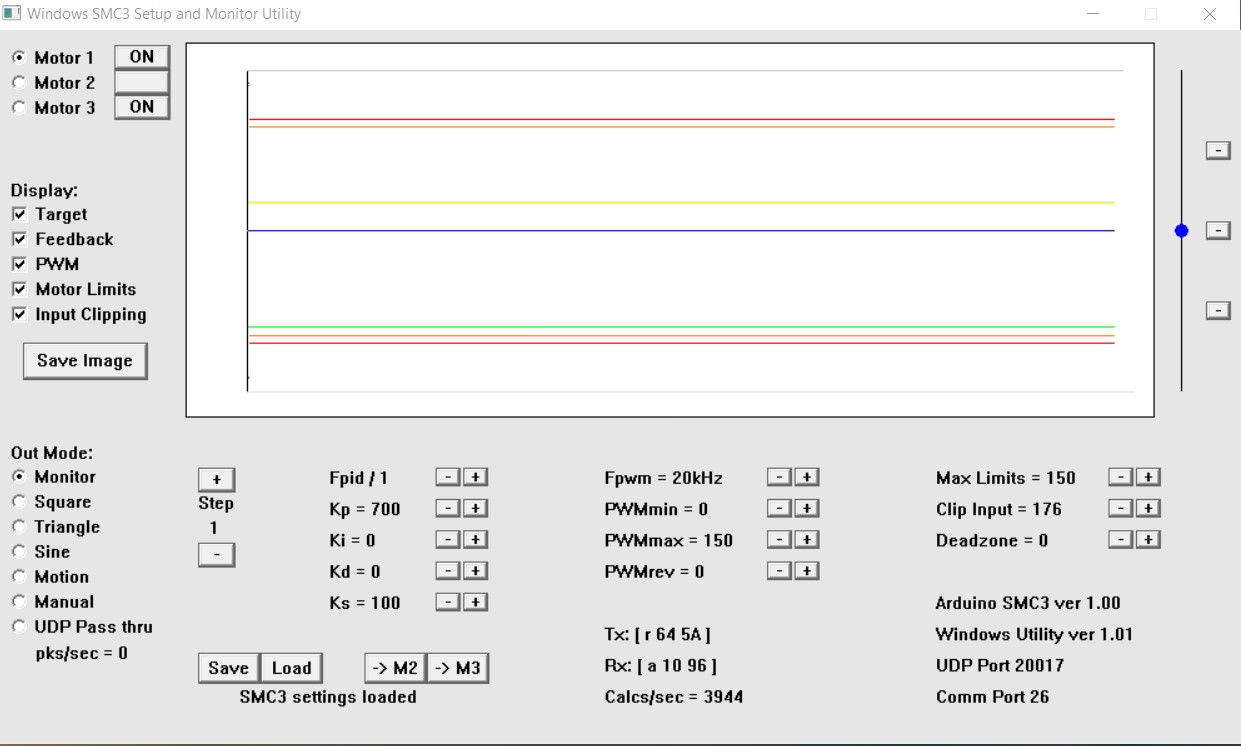1241x746 pixels.
Task: Decrease the PWMmin value
Action: click(780, 509)
